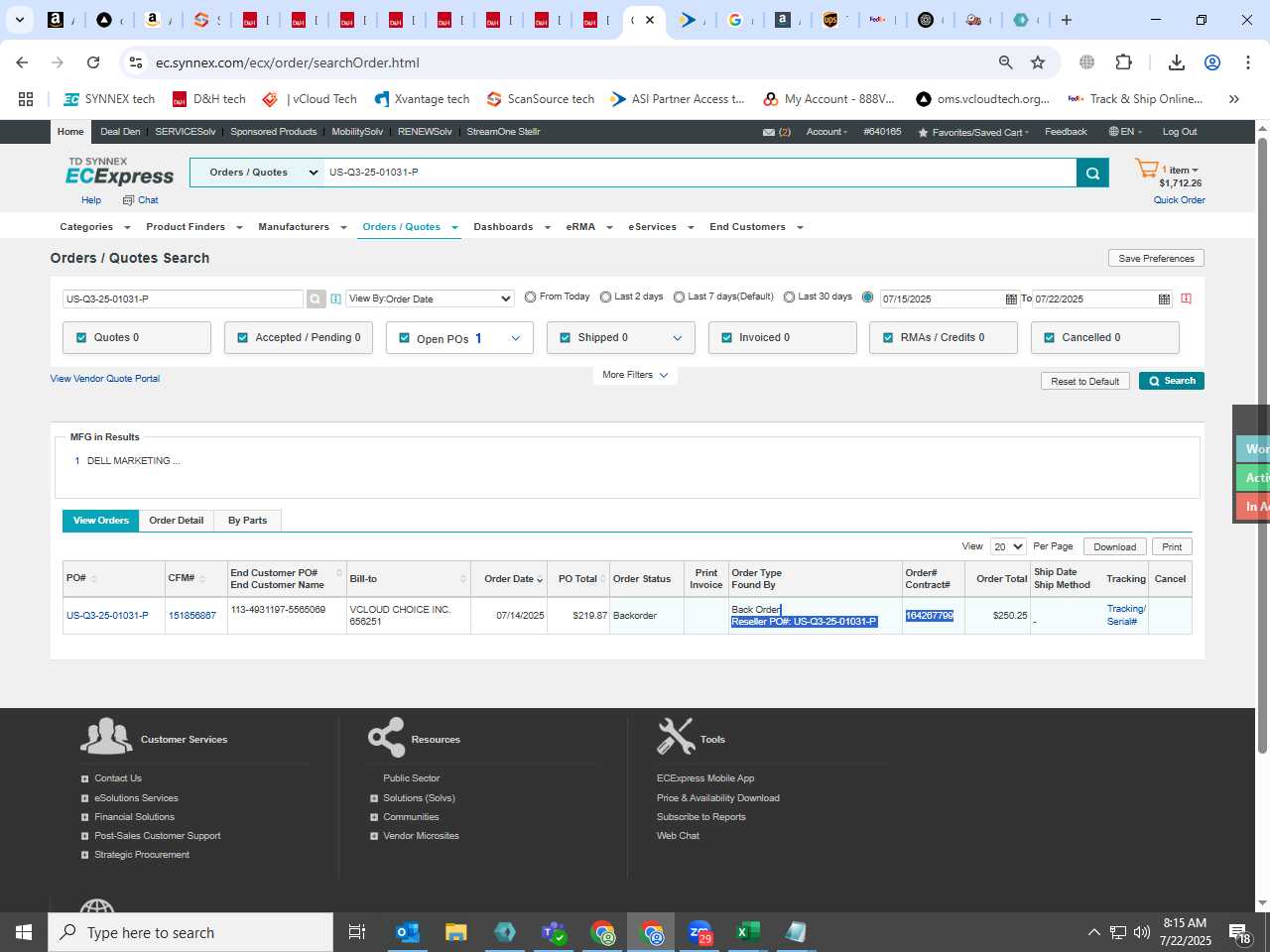Uncheck the Invoiced 0 checkbox
1270x952 pixels.
point(726,337)
